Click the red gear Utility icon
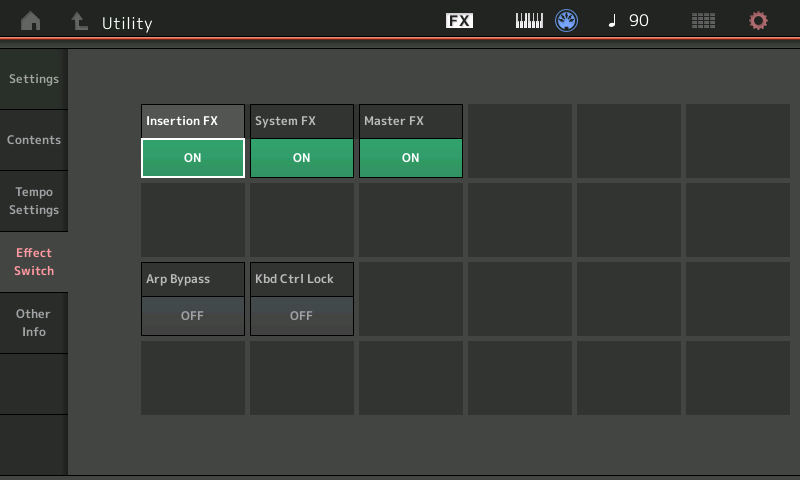The height and width of the screenshot is (480, 800). (759, 21)
